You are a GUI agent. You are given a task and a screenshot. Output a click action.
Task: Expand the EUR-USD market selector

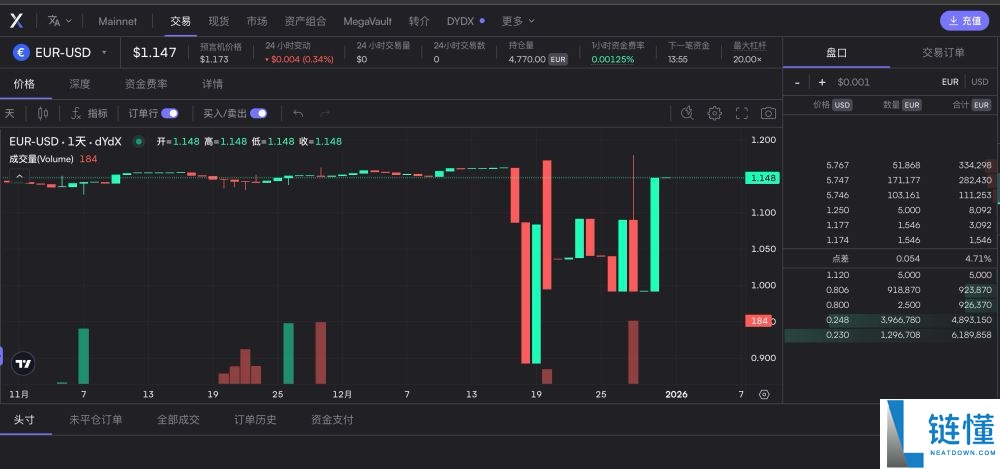point(61,52)
